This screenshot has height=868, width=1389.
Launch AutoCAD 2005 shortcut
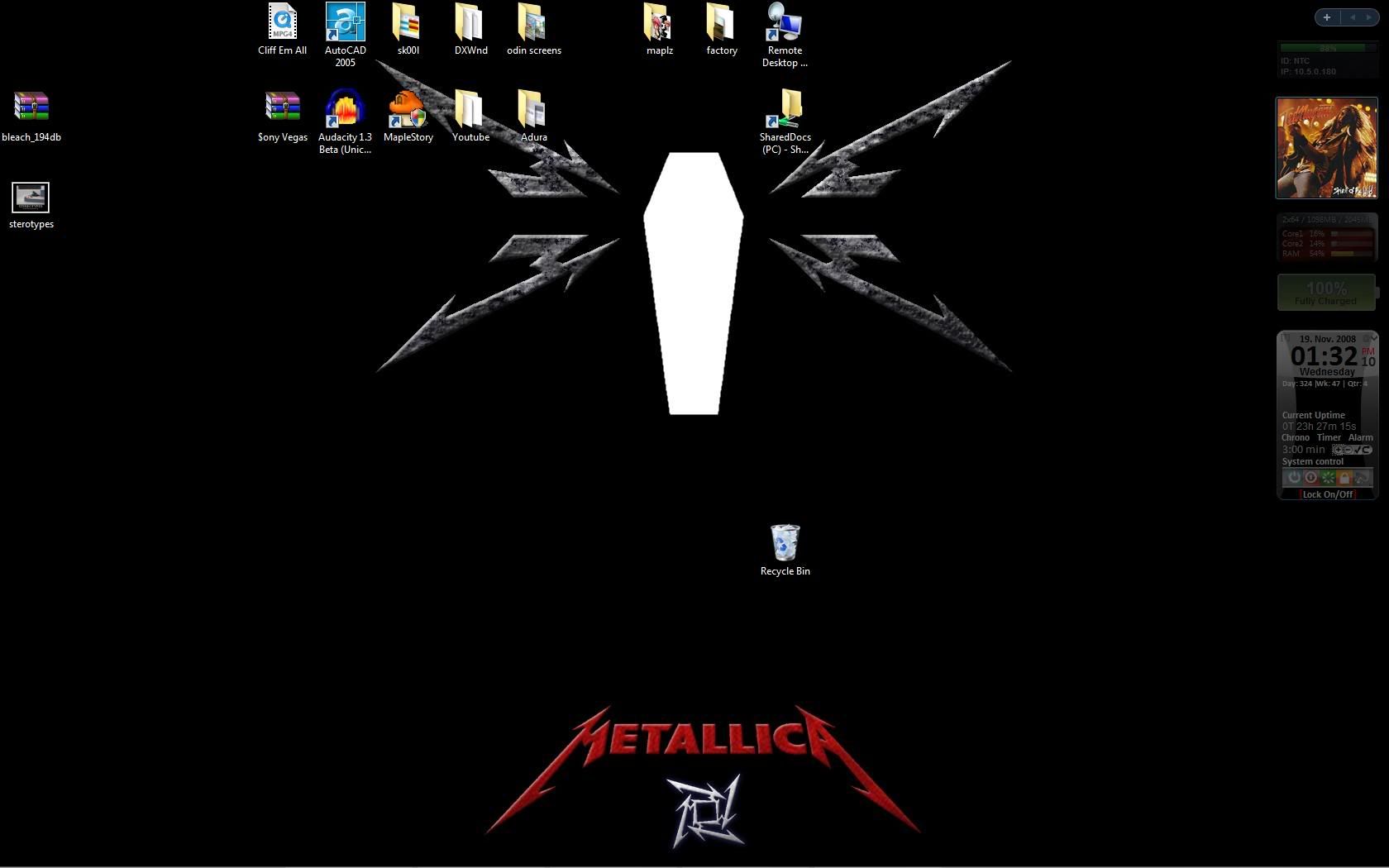click(x=345, y=36)
